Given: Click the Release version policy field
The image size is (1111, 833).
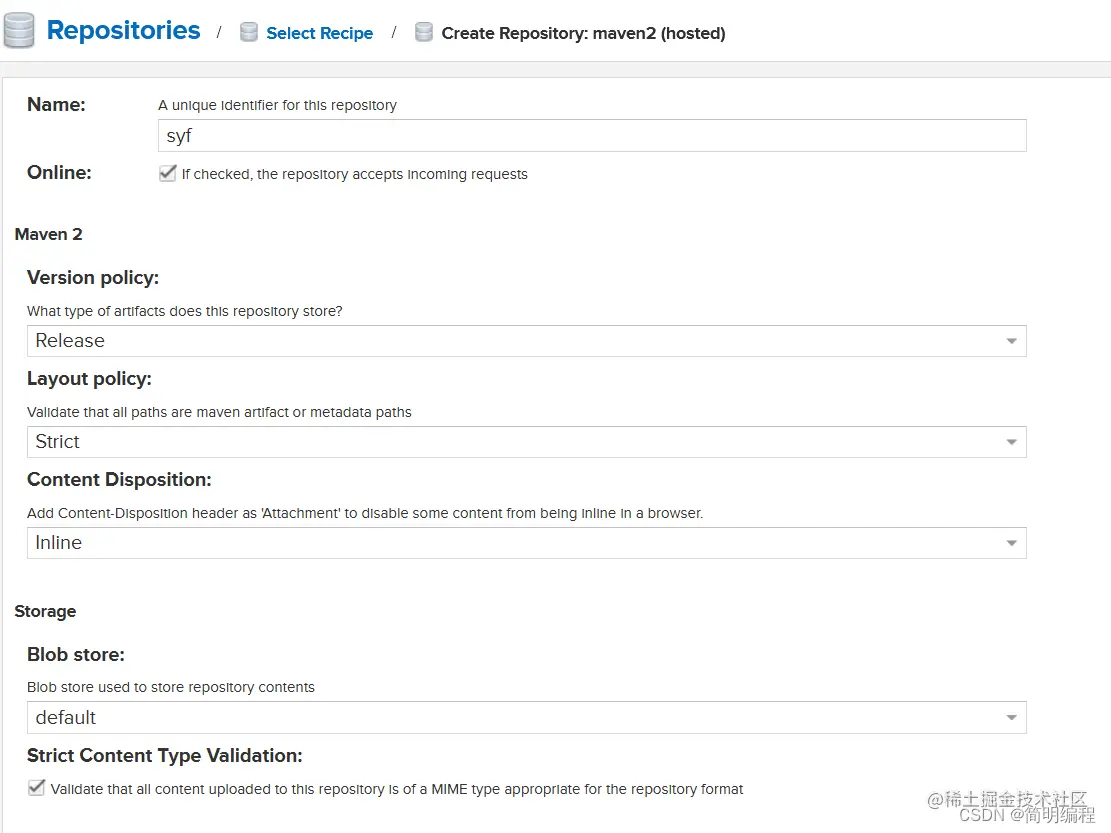Looking at the screenshot, I should click(x=526, y=341).
